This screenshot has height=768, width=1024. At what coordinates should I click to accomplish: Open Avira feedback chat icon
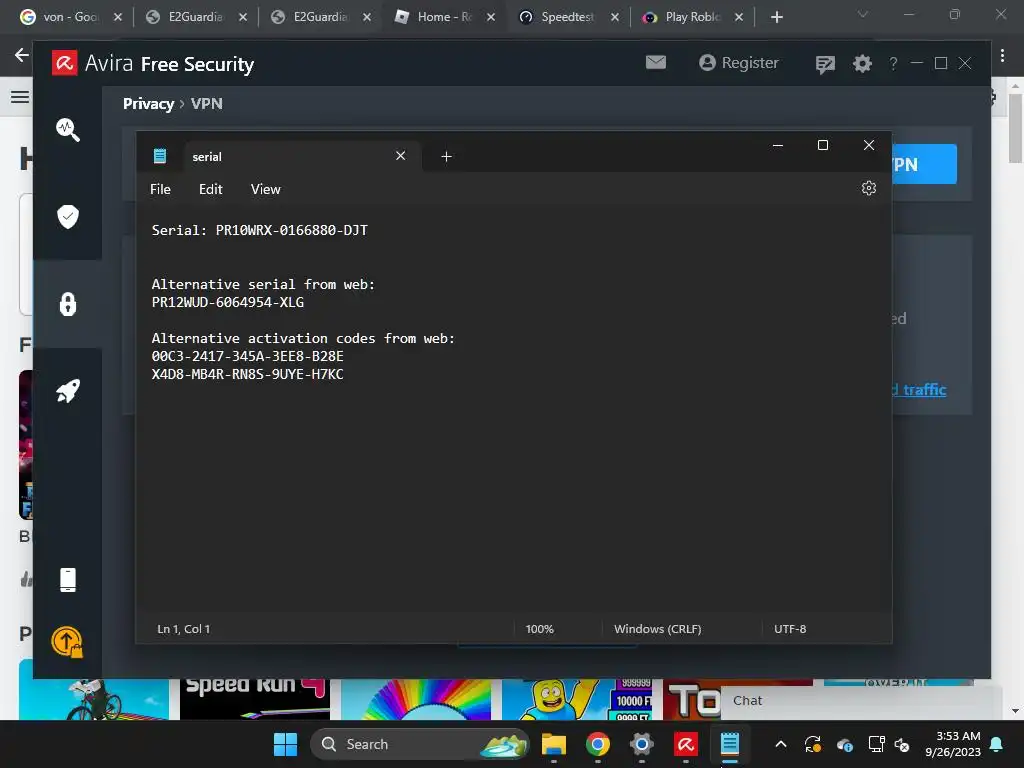coord(825,63)
